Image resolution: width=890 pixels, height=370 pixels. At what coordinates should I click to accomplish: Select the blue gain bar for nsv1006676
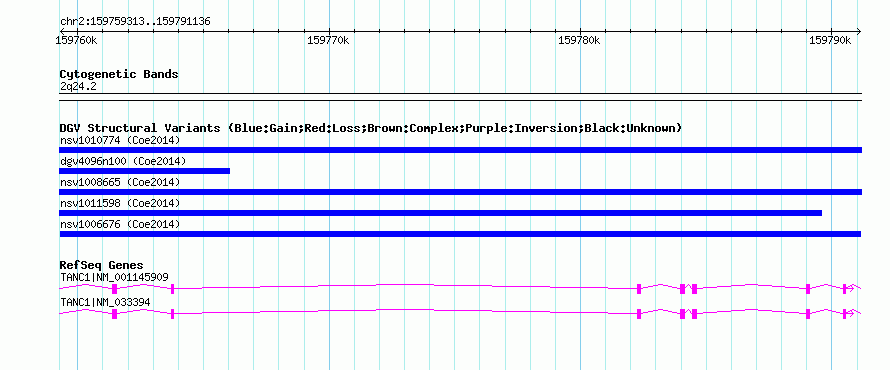(460, 234)
